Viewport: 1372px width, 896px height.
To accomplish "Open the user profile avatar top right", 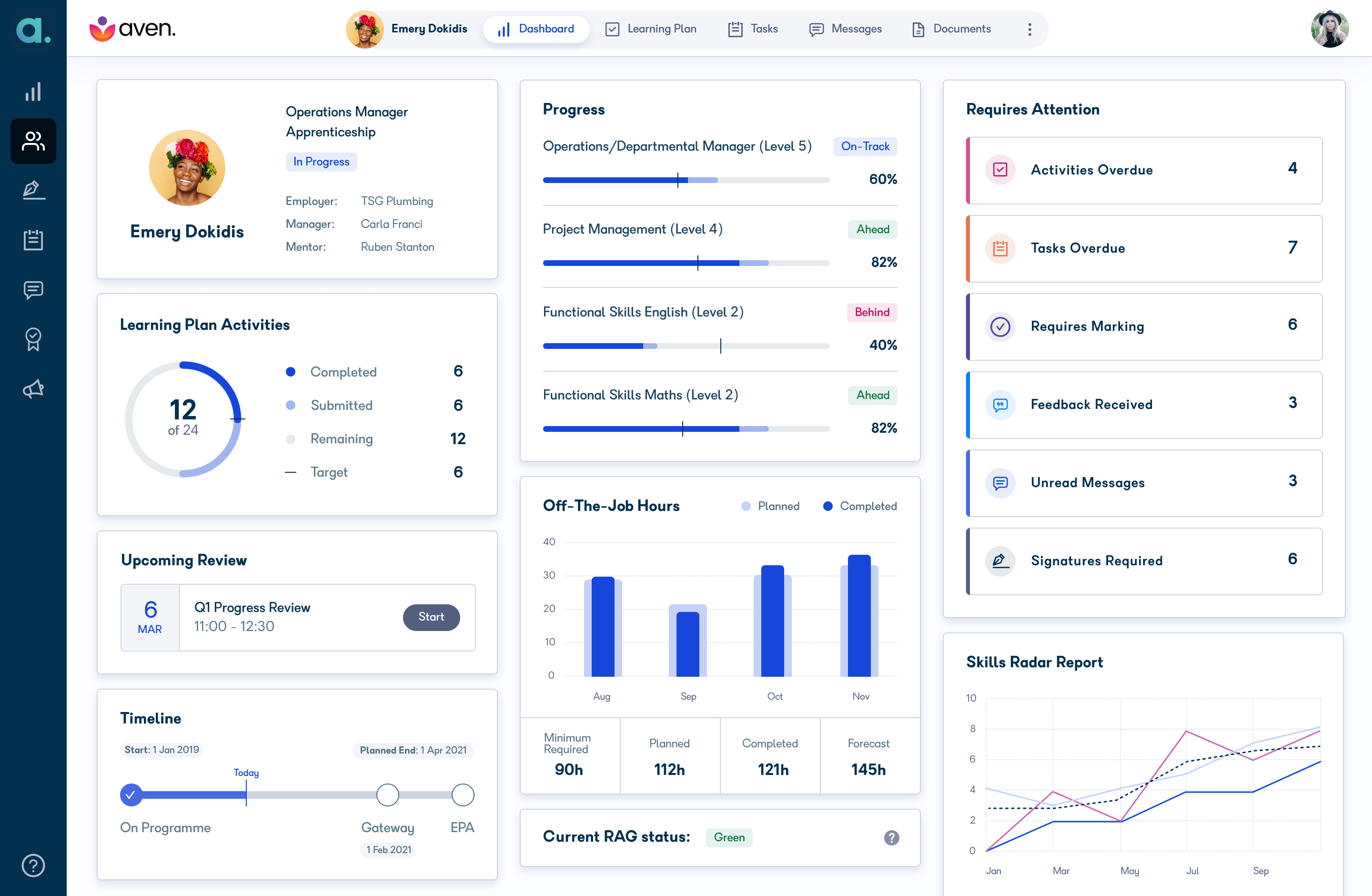I will [1329, 30].
